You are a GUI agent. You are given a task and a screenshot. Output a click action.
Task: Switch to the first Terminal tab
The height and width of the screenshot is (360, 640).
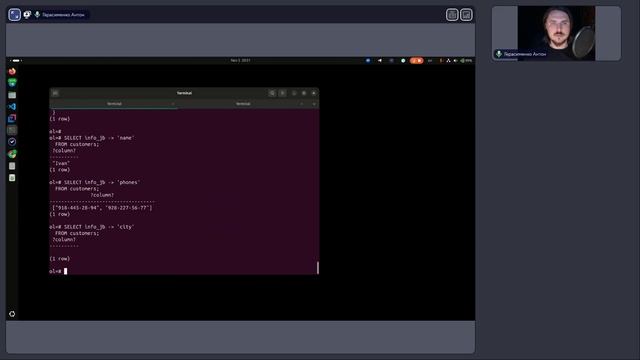(x=114, y=104)
